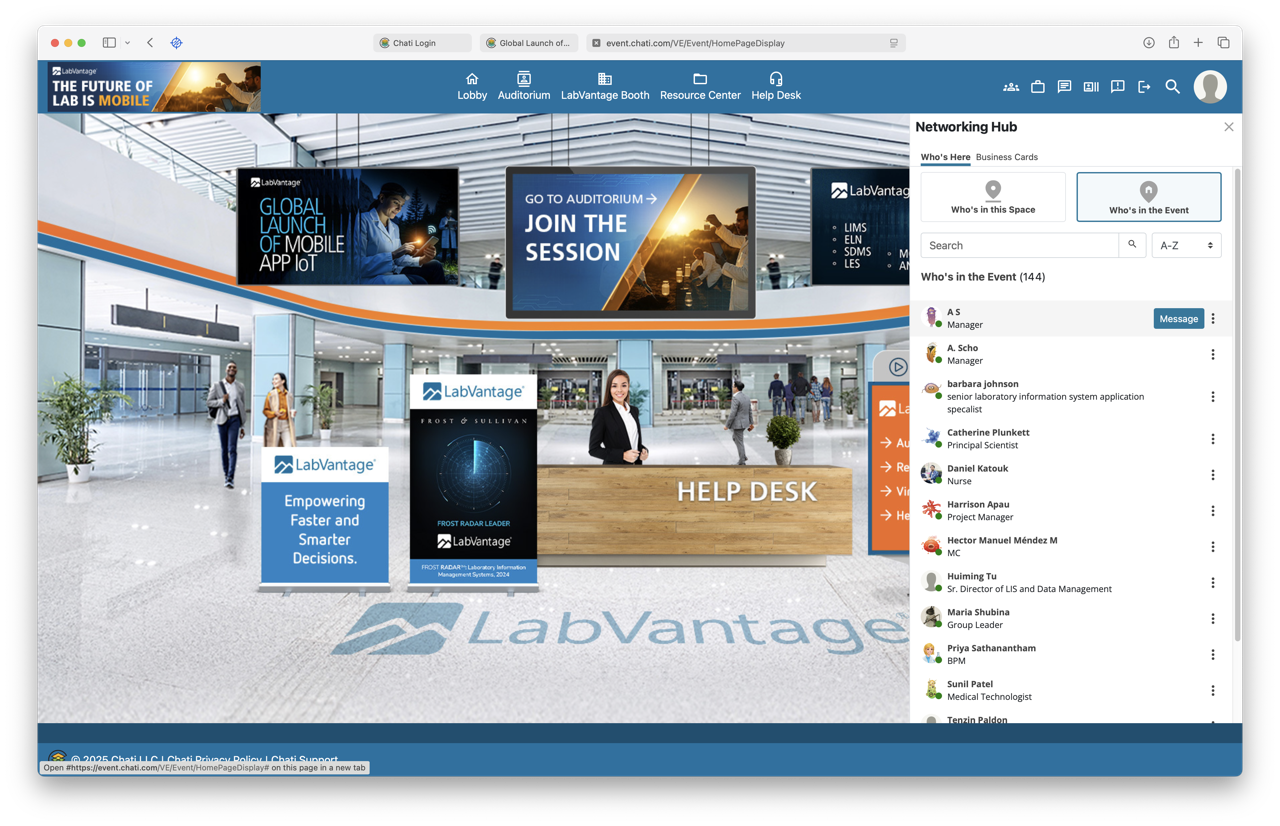Go to Auditorium from navigation bar
1280x826 pixels.
(x=524, y=86)
